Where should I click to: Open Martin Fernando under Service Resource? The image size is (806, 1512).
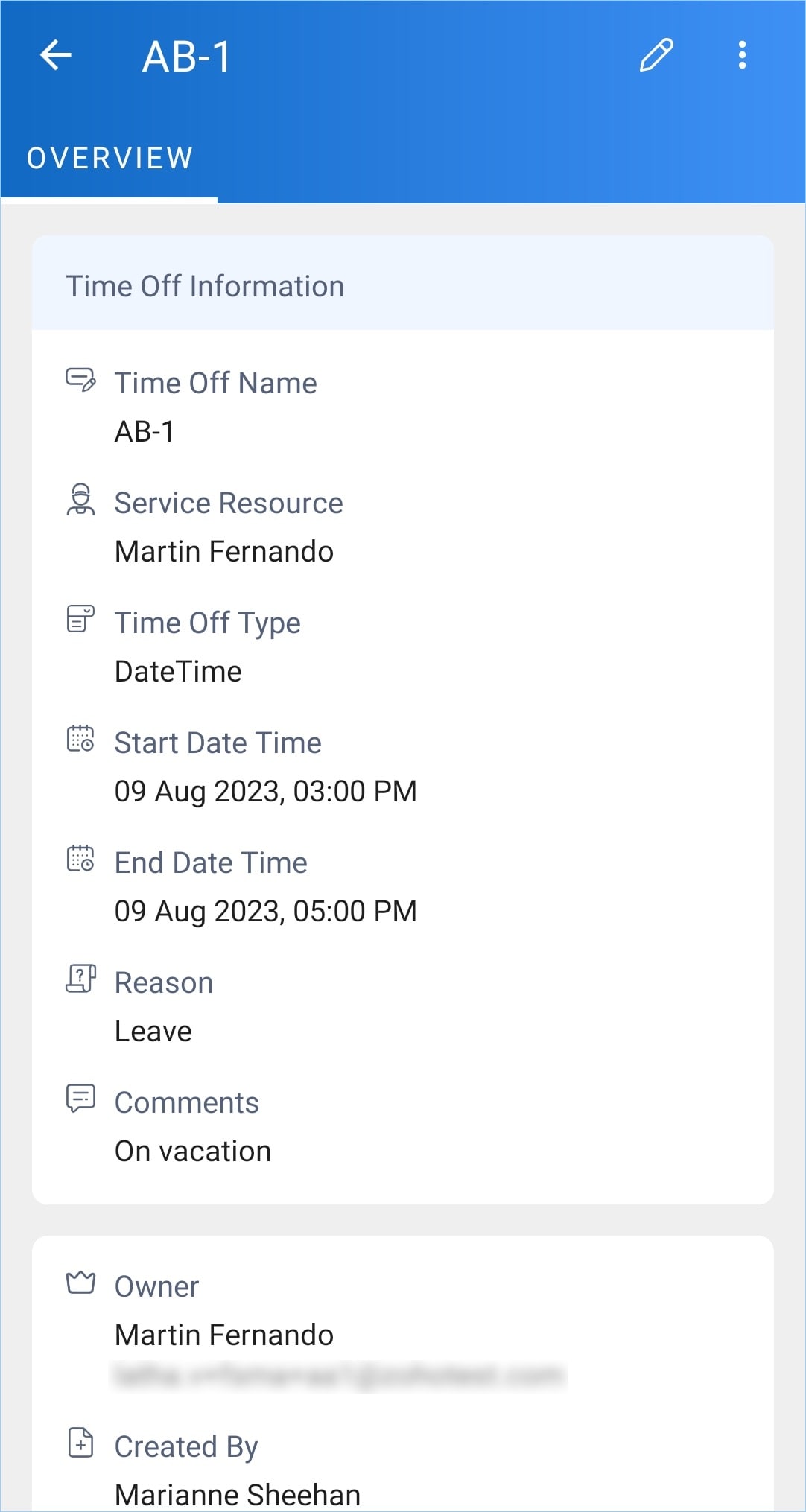point(224,552)
